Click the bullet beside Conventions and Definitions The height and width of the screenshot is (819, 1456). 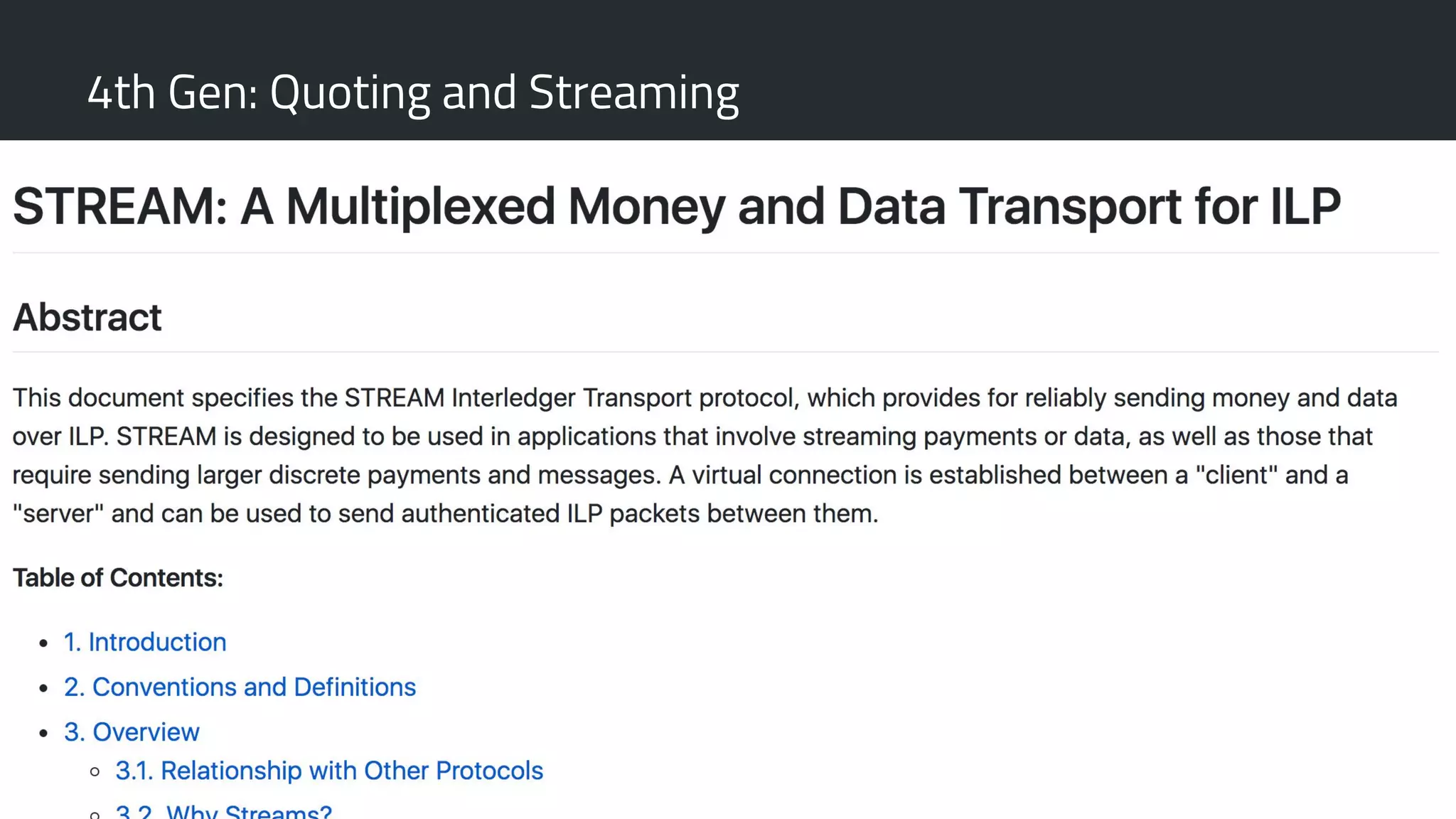tap(44, 688)
